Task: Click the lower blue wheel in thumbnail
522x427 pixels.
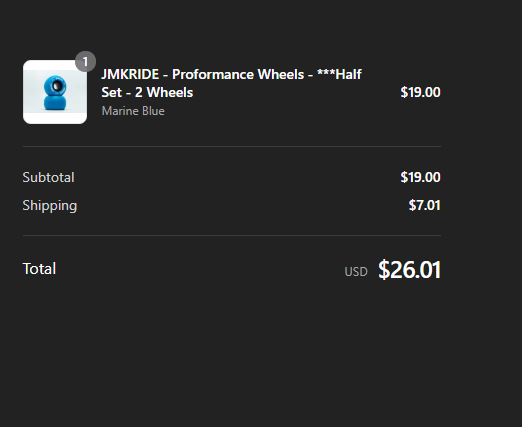Action: pyautogui.click(x=55, y=103)
